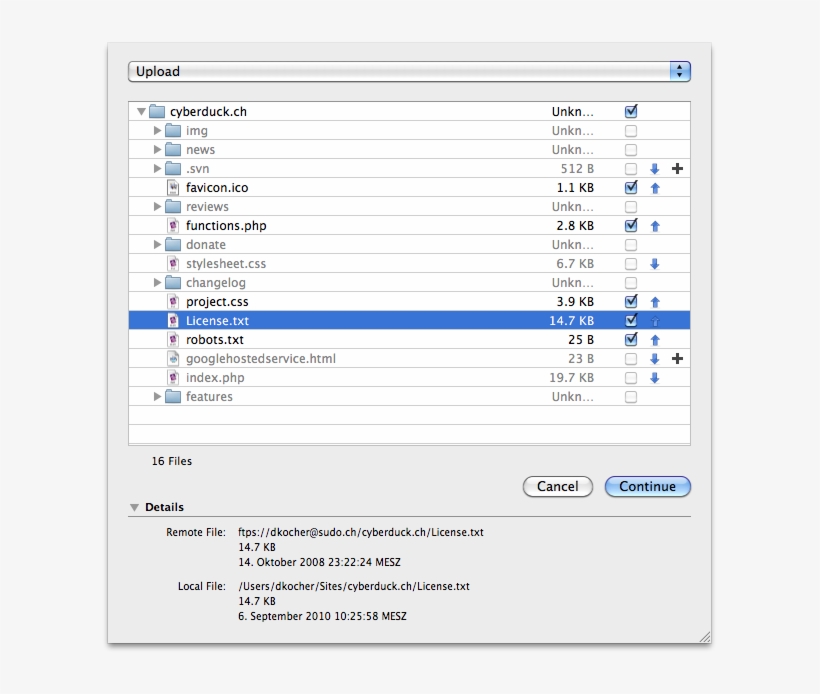Click the plus icon beside .svn folder
Image resolution: width=820 pixels, height=694 pixels.
point(678,168)
